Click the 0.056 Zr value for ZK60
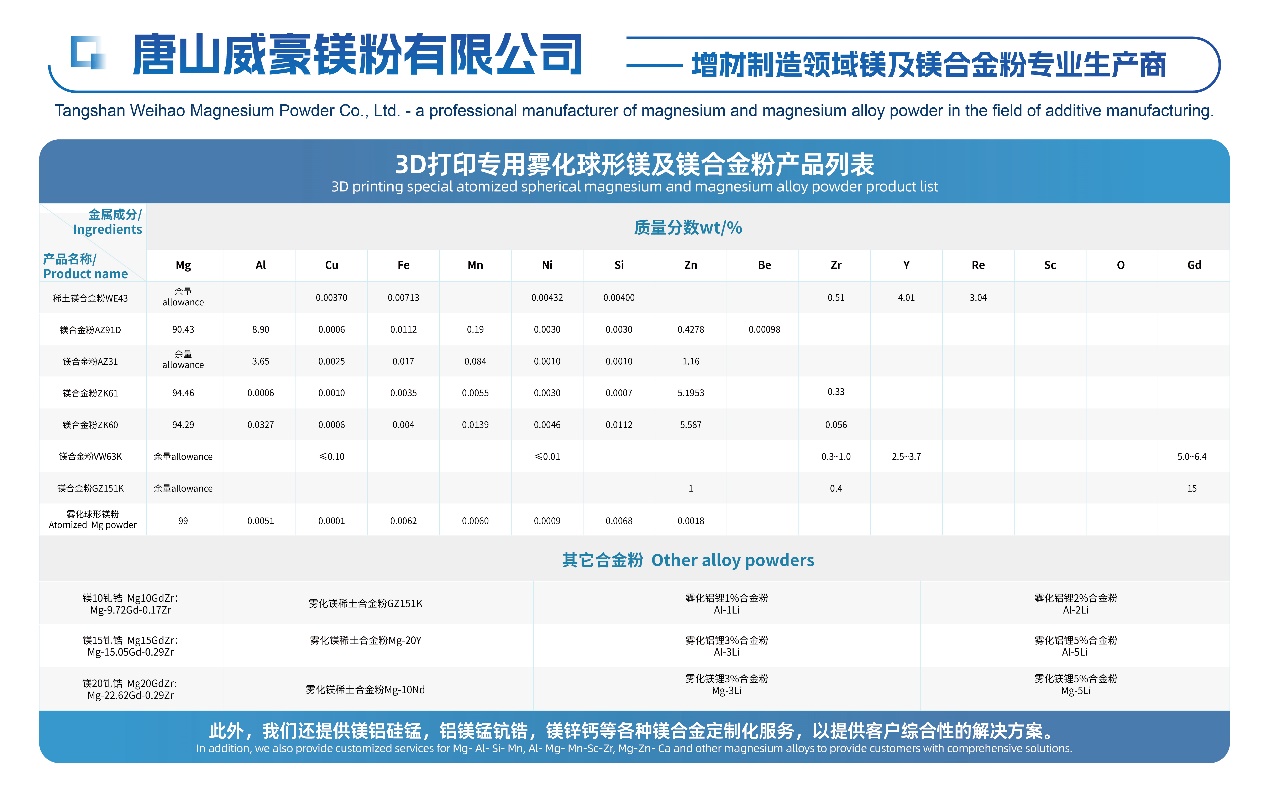Image resolution: width=1269 pixels, height=795 pixels. click(835, 425)
